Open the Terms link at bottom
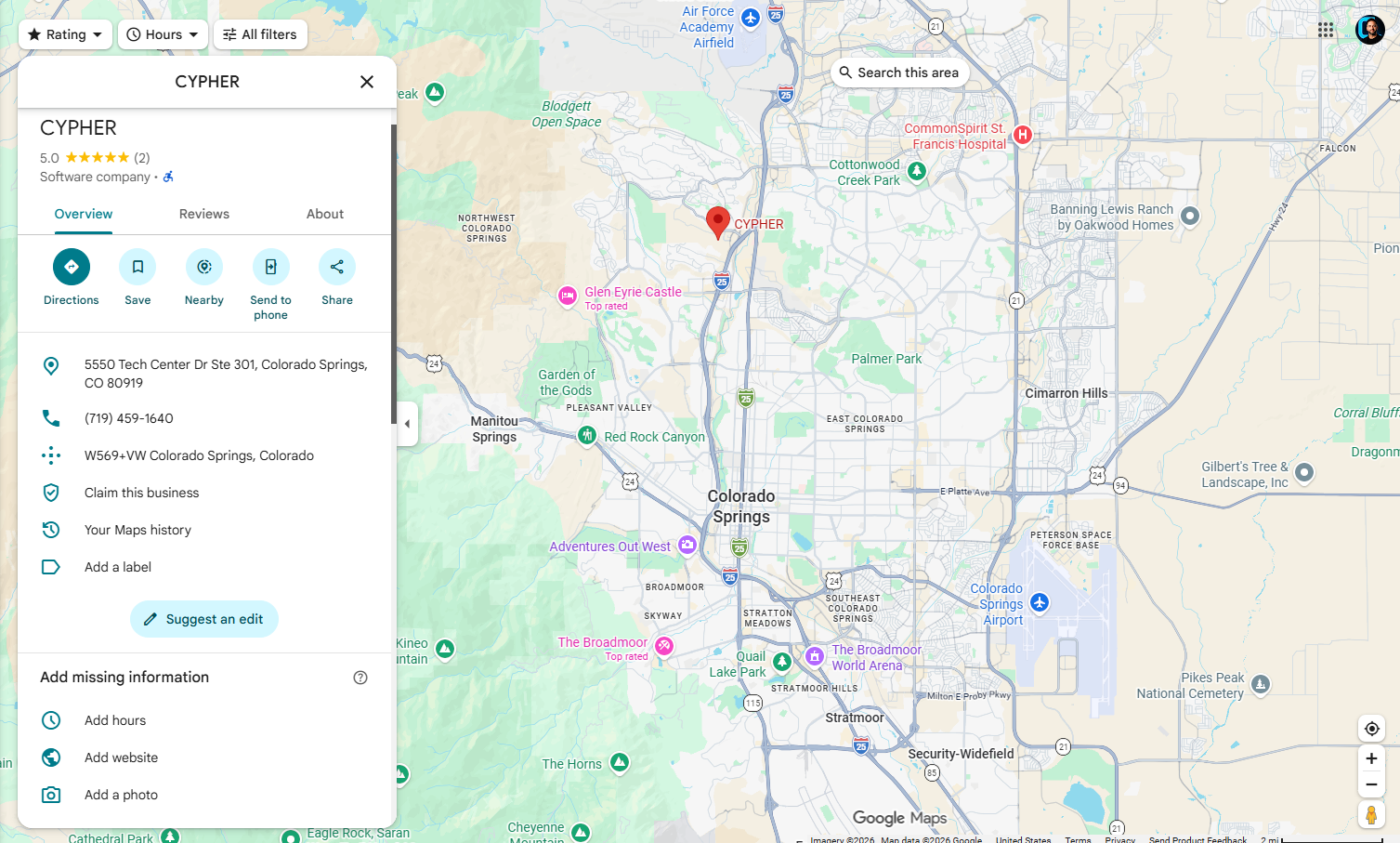This screenshot has height=843, width=1400. pyautogui.click(x=1078, y=839)
